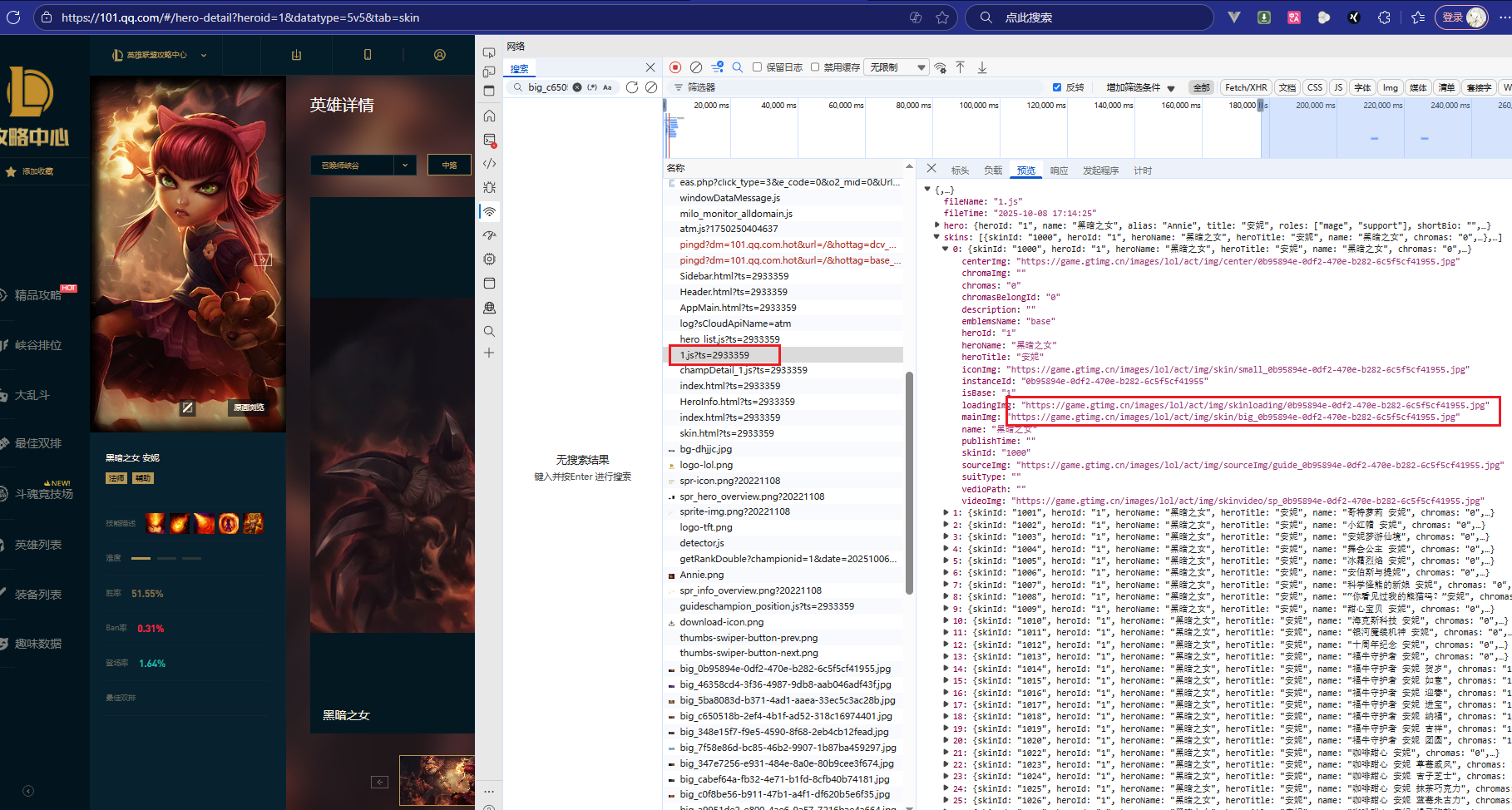The height and width of the screenshot is (810, 1512).
Task: Enable the 保留日志 checkbox
Action: 757,67
